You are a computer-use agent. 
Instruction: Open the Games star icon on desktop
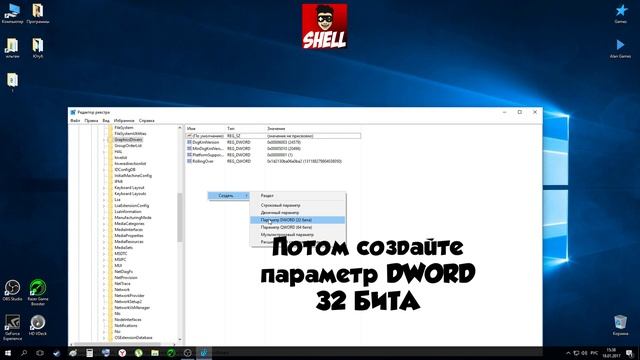point(621,13)
